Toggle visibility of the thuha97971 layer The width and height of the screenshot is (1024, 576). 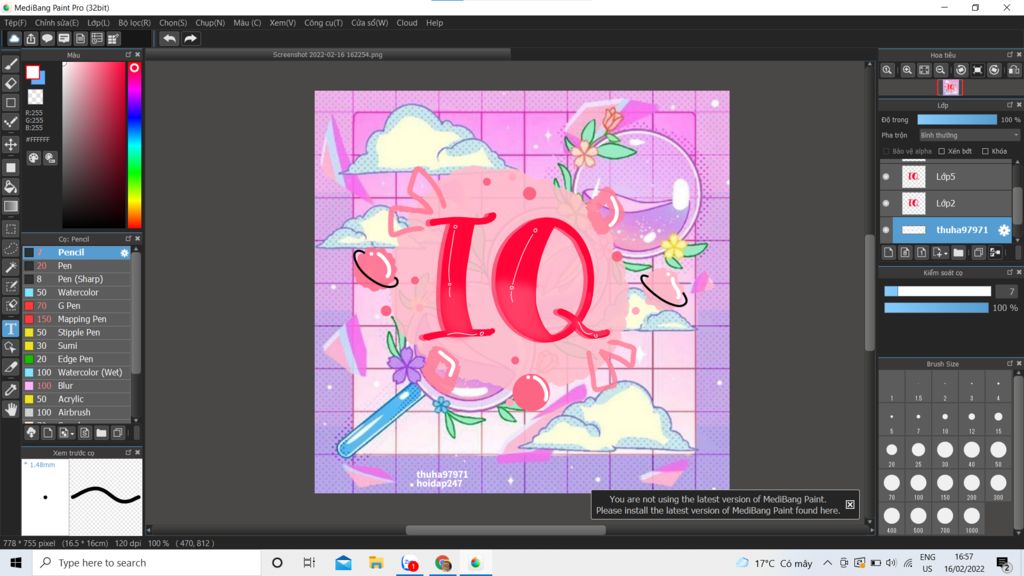886,230
